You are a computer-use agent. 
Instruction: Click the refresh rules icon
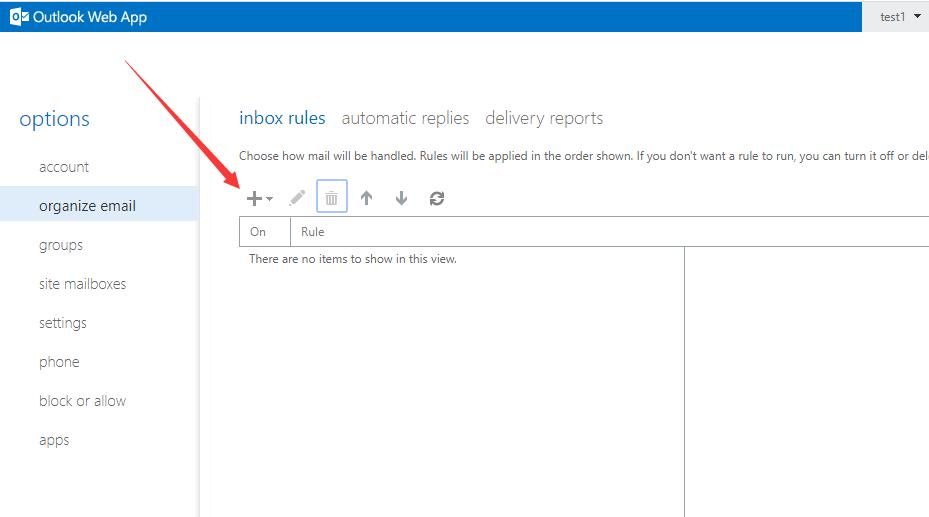[x=437, y=198]
